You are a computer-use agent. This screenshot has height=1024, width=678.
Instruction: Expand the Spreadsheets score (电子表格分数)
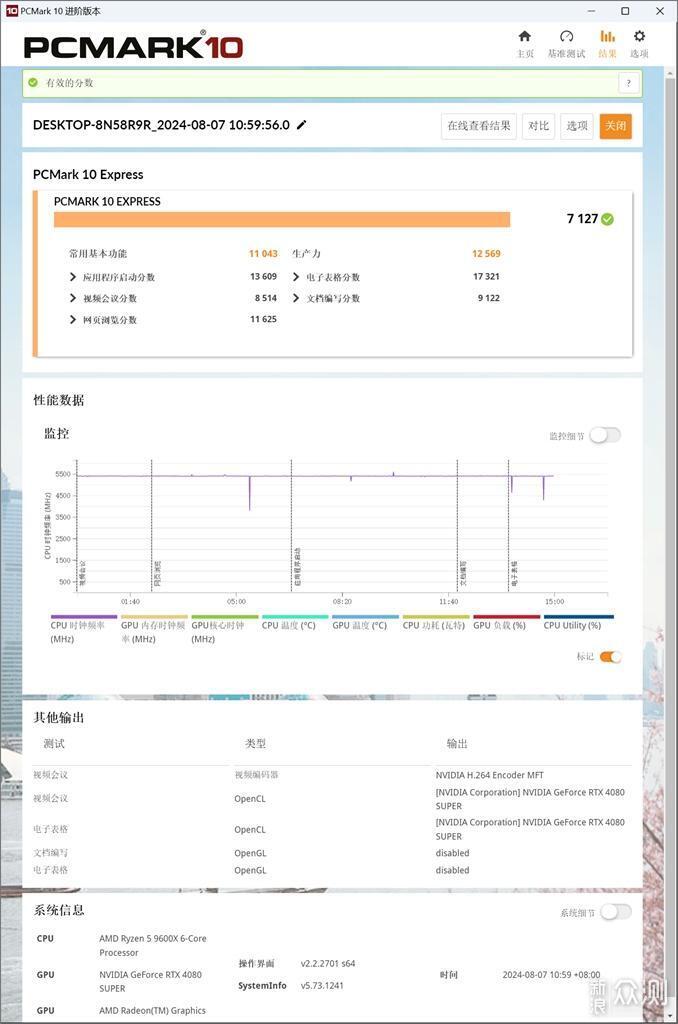tap(296, 277)
